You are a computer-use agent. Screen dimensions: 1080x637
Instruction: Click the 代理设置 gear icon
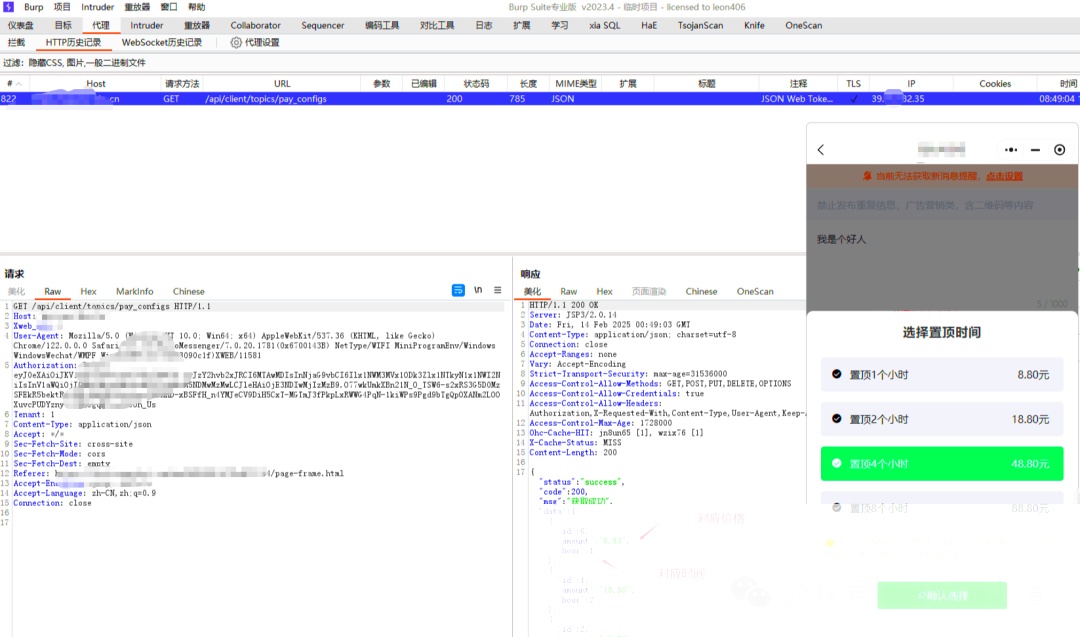[236, 43]
